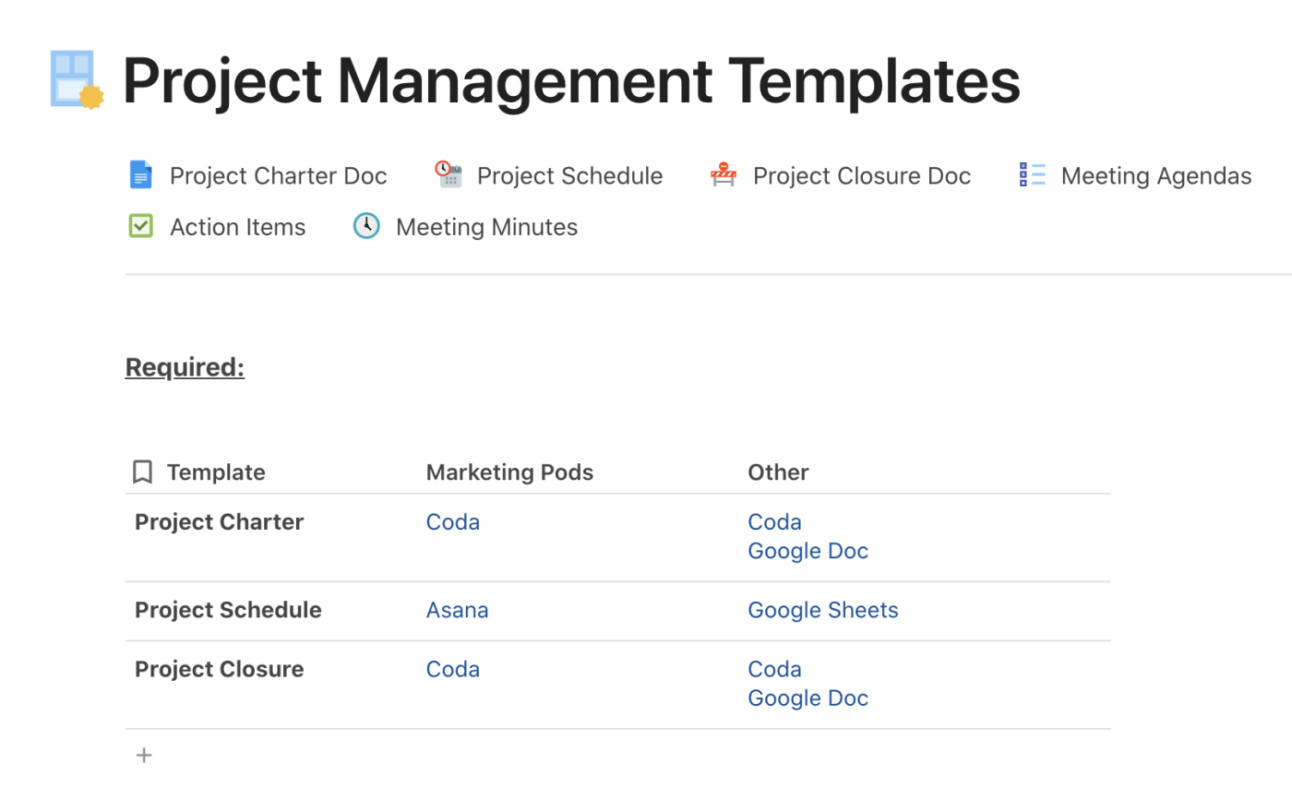
Task: Open Coda link in Project Closure Other column
Action: coord(774,669)
